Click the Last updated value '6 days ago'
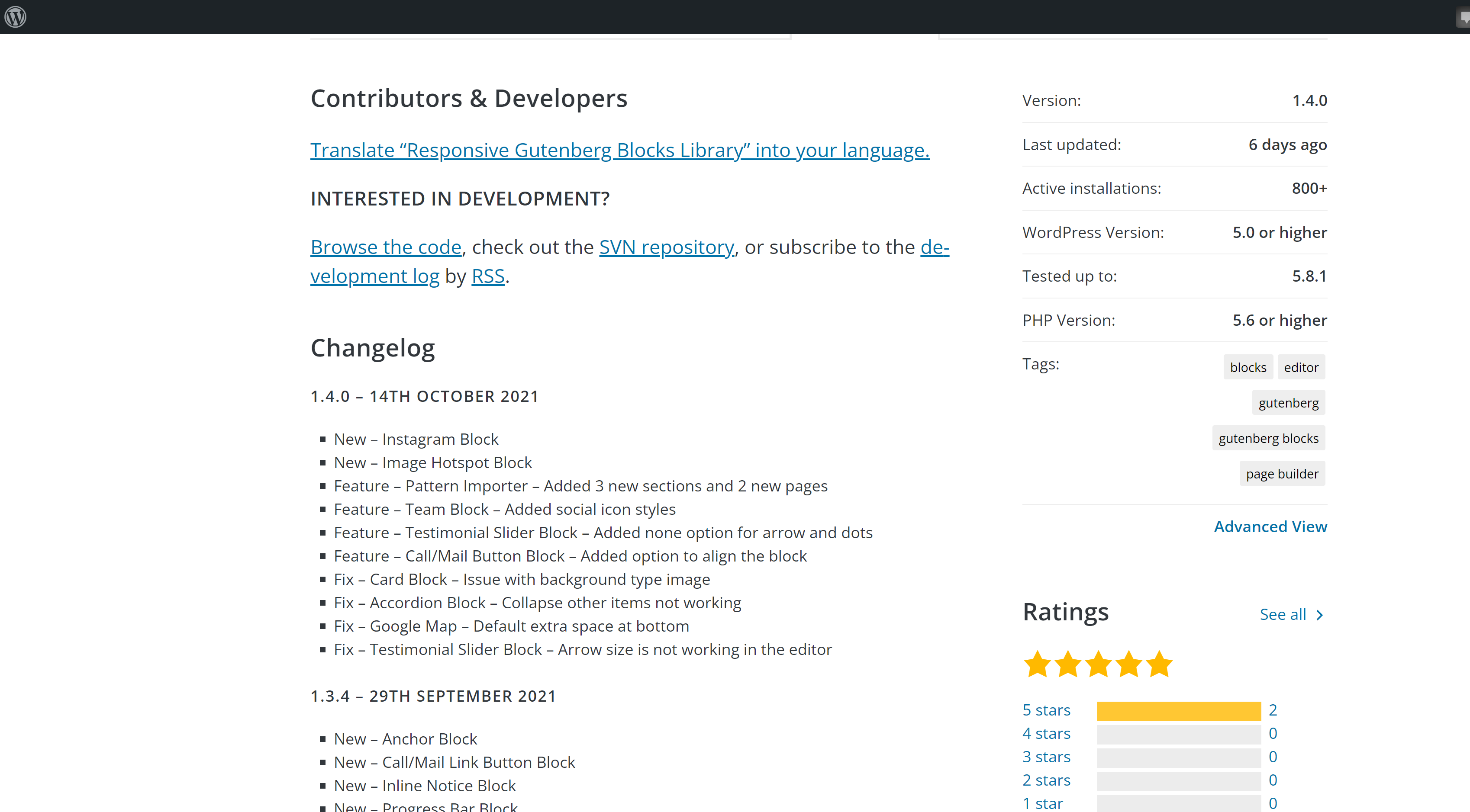 [1287, 145]
